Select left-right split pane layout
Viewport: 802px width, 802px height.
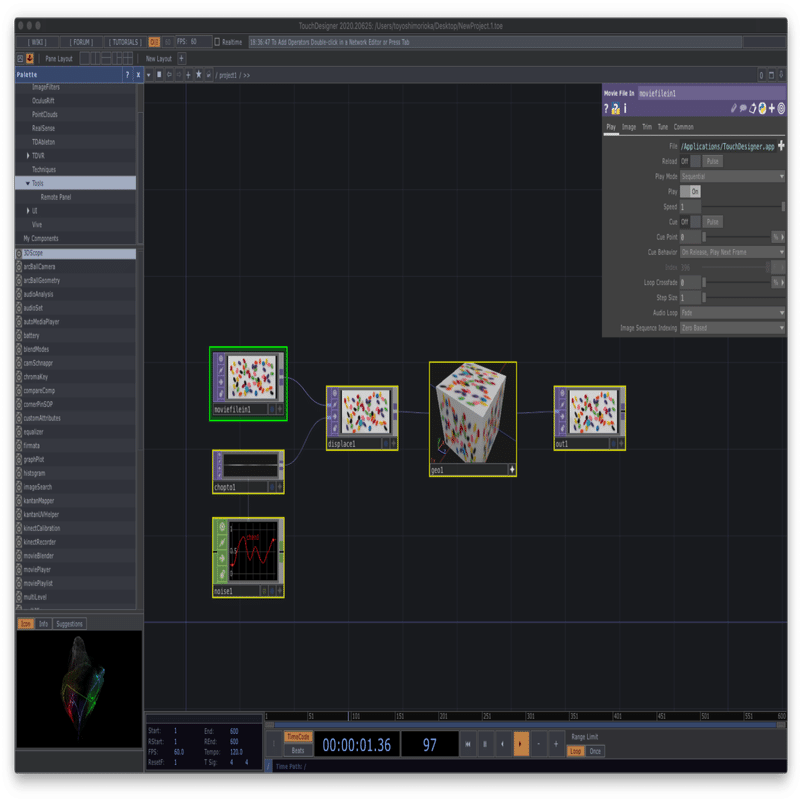(95, 58)
